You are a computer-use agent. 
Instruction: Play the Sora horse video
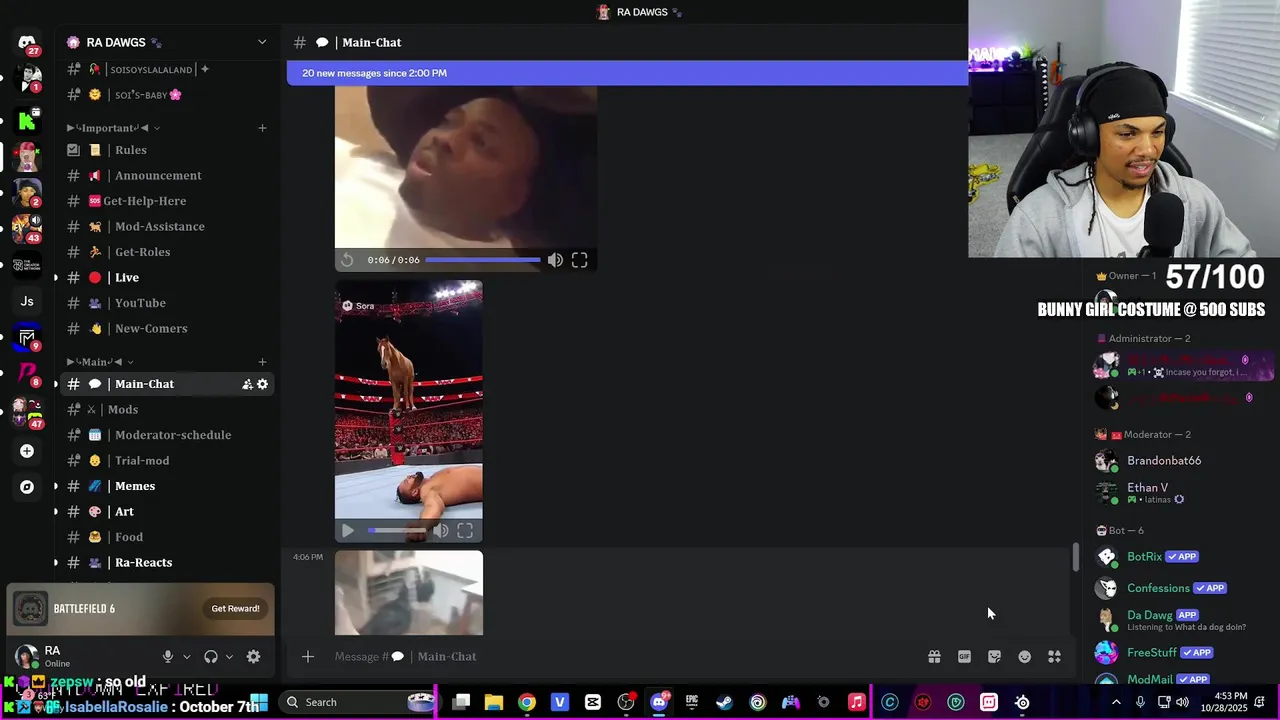[x=347, y=531]
